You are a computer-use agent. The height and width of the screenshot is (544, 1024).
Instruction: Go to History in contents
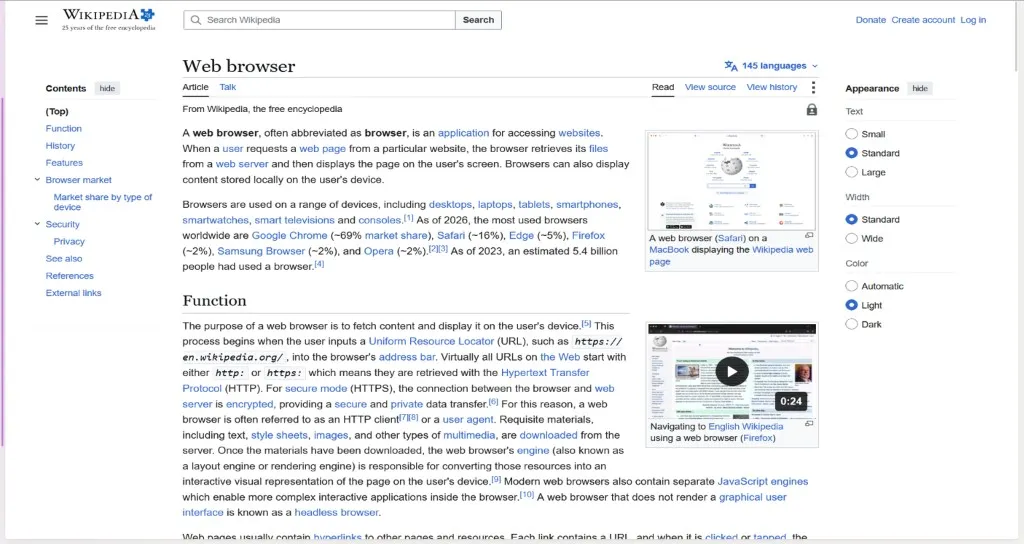(x=60, y=146)
